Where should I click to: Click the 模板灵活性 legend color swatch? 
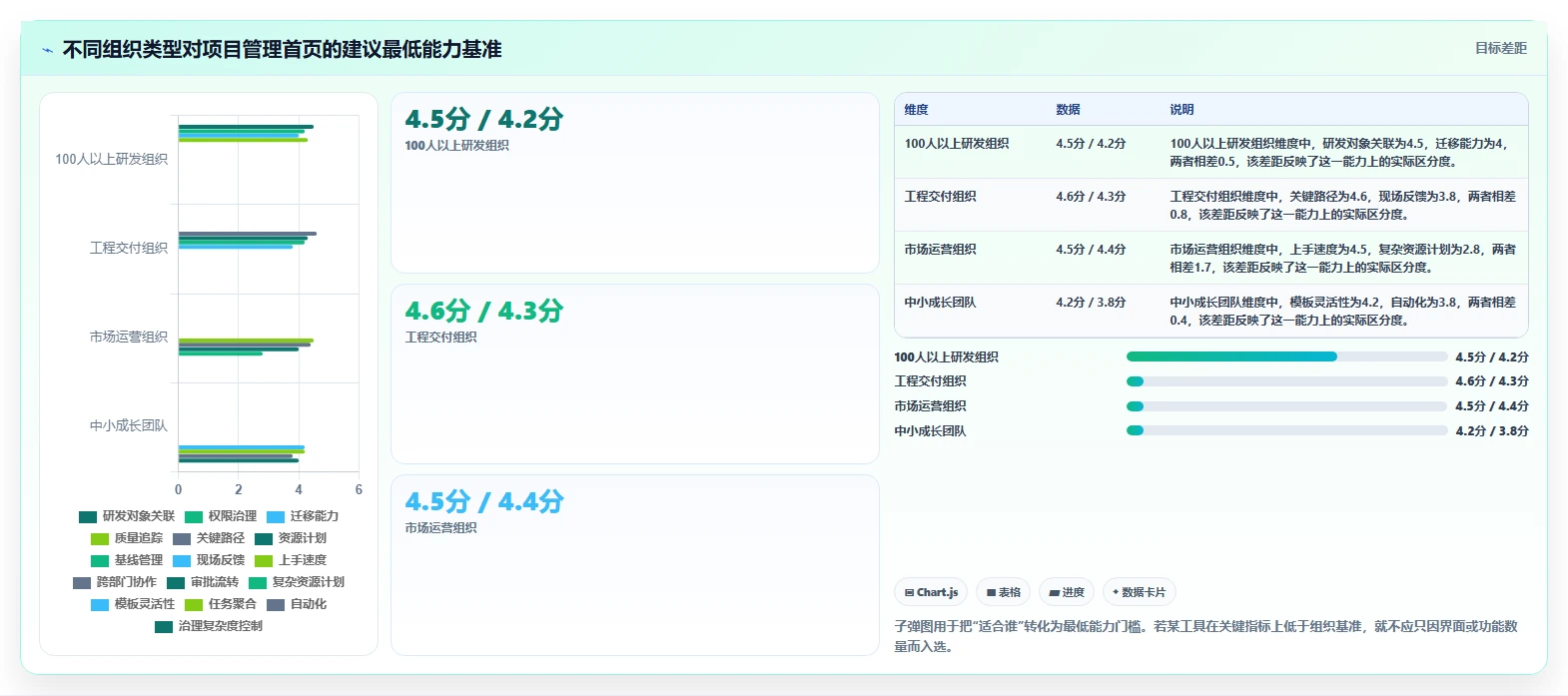(x=100, y=604)
